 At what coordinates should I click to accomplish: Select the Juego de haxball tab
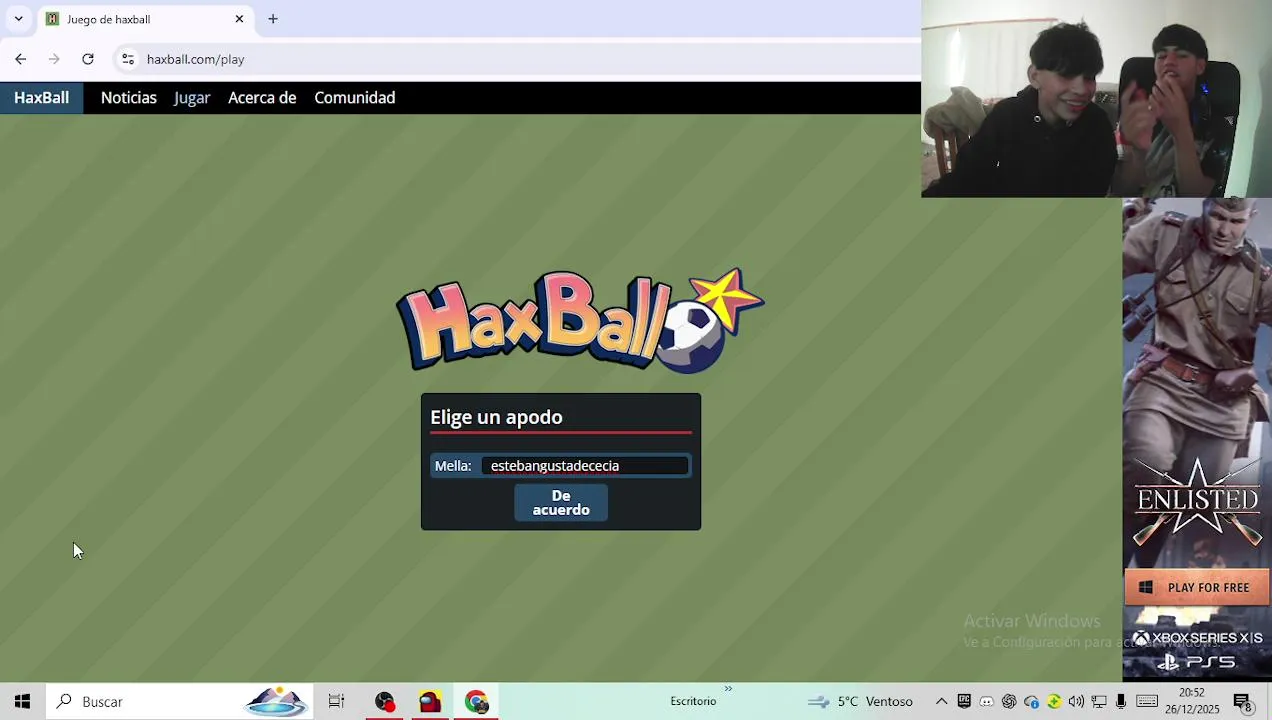pos(145,19)
